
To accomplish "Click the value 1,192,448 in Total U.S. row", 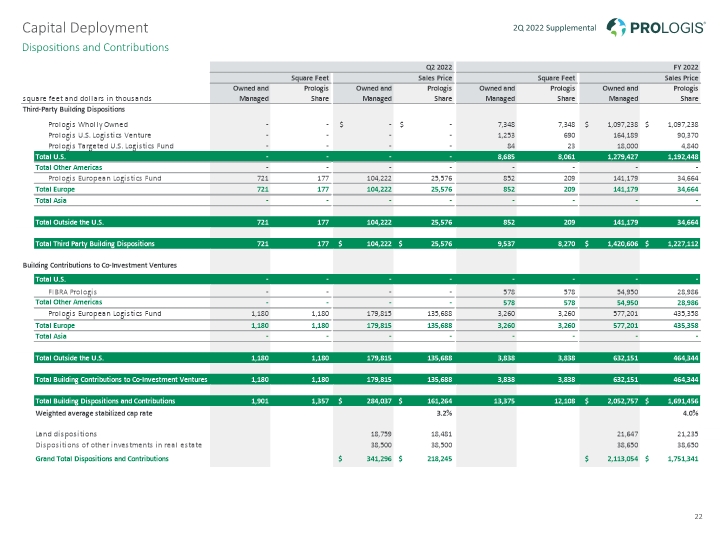I will pos(683,157).
